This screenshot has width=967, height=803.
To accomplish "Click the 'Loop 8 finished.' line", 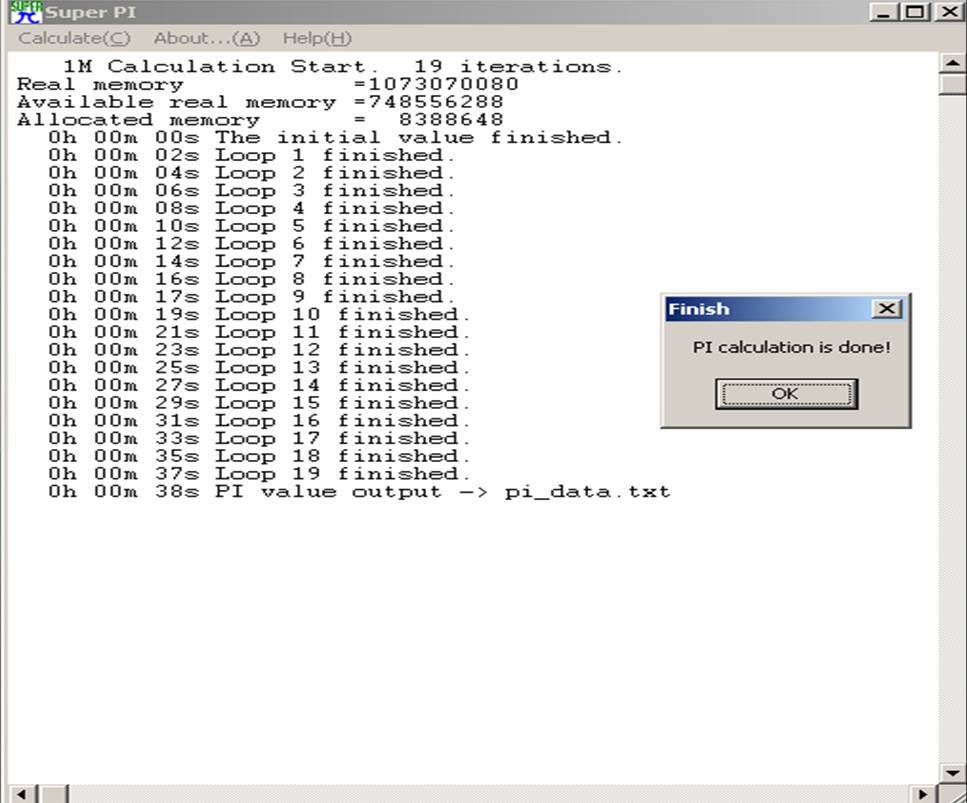I will point(252,279).
